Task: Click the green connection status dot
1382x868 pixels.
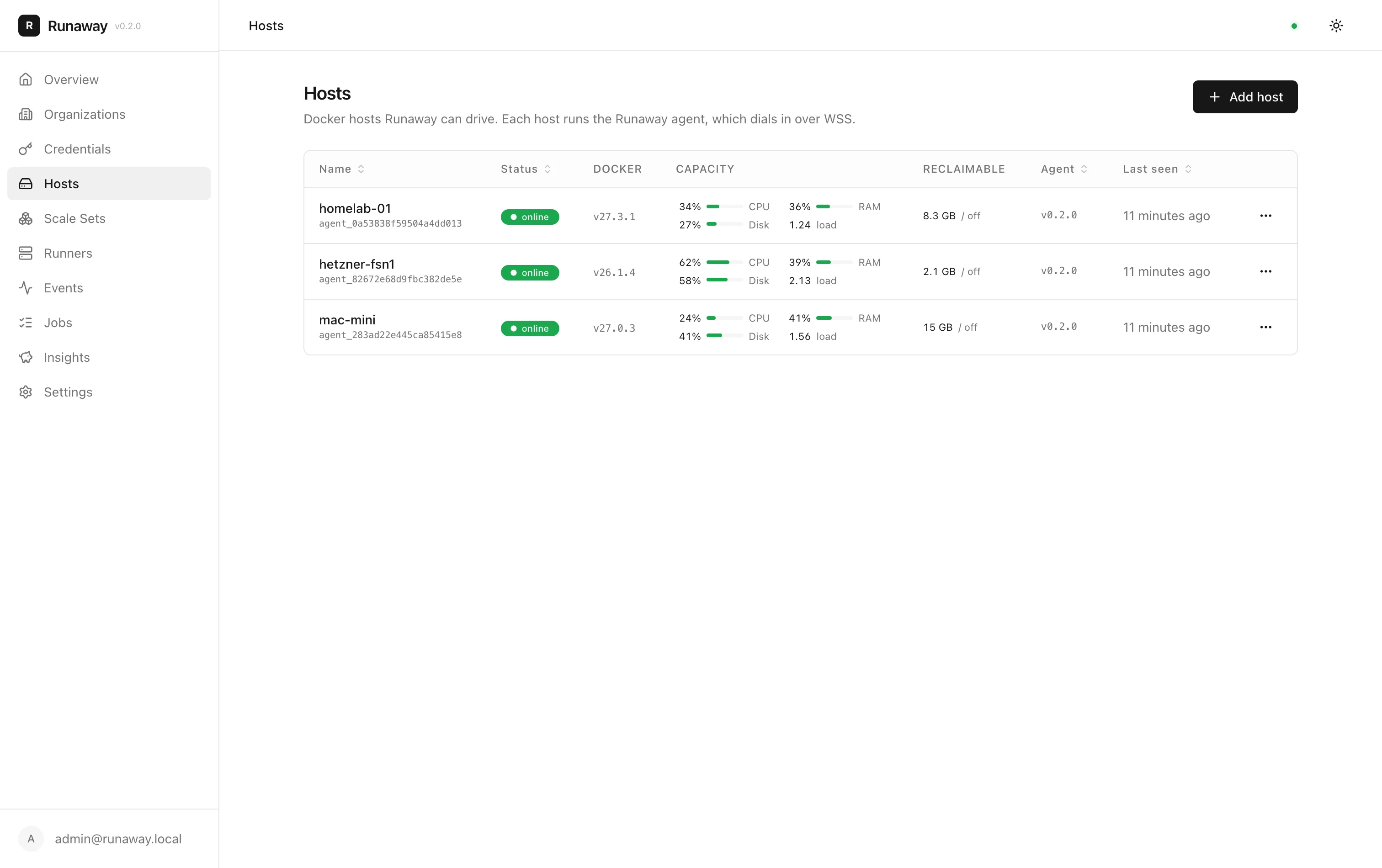Action: point(1294,26)
